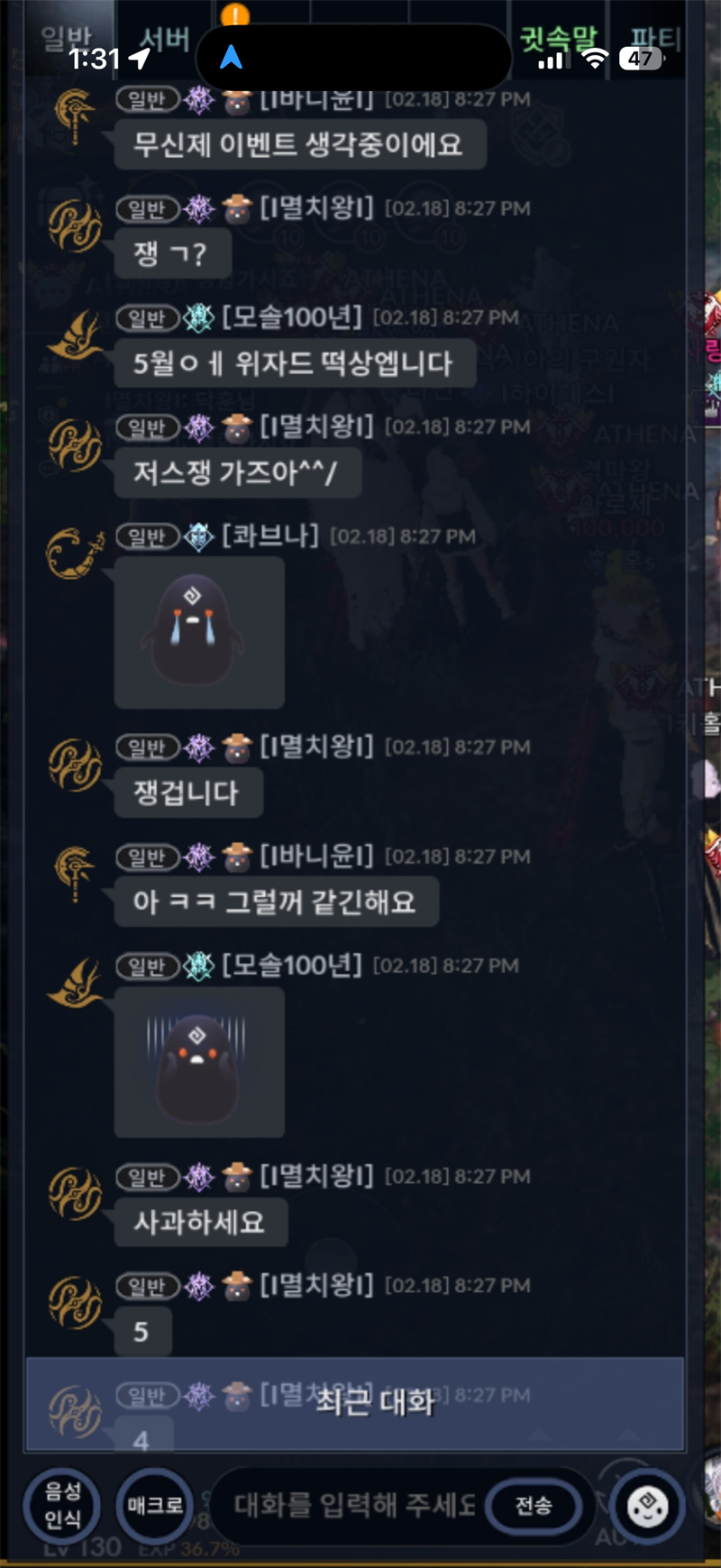Image resolution: width=721 pixels, height=1568 pixels.
Task: Switch to the 파티 party tab
Action: (655, 39)
